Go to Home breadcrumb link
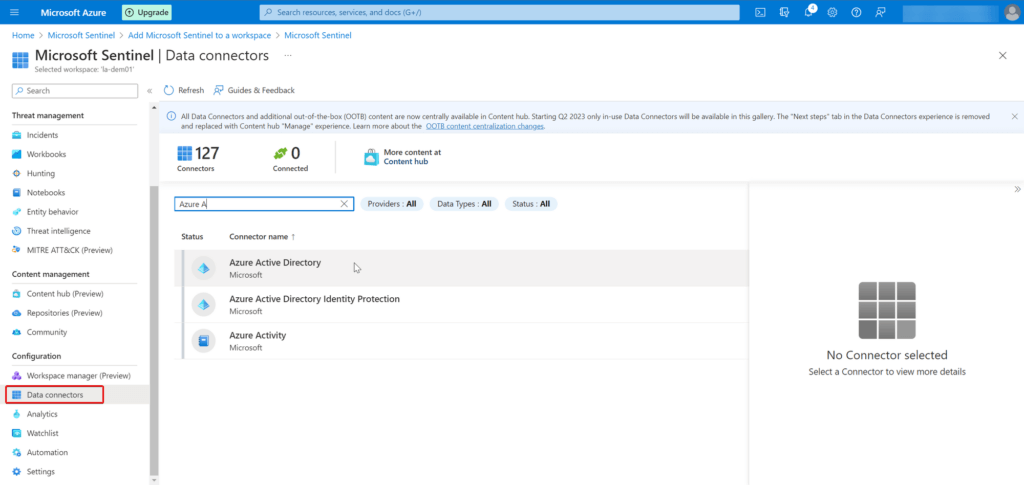The image size is (1024, 485). pyautogui.click(x=23, y=35)
